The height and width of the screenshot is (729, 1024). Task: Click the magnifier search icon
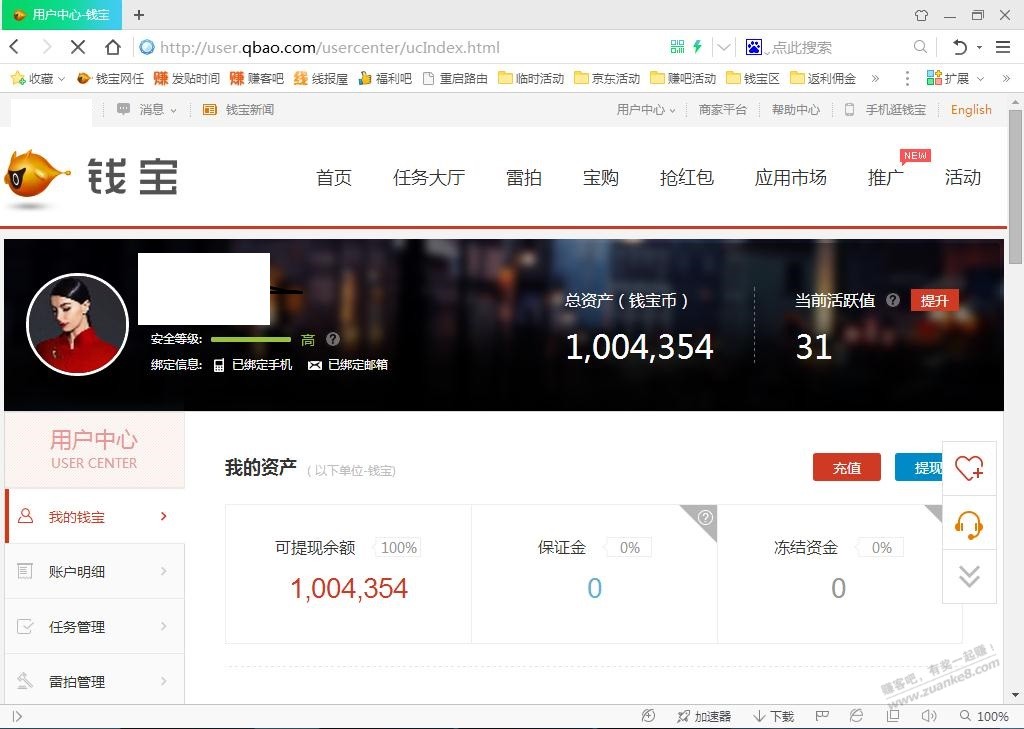920,47
